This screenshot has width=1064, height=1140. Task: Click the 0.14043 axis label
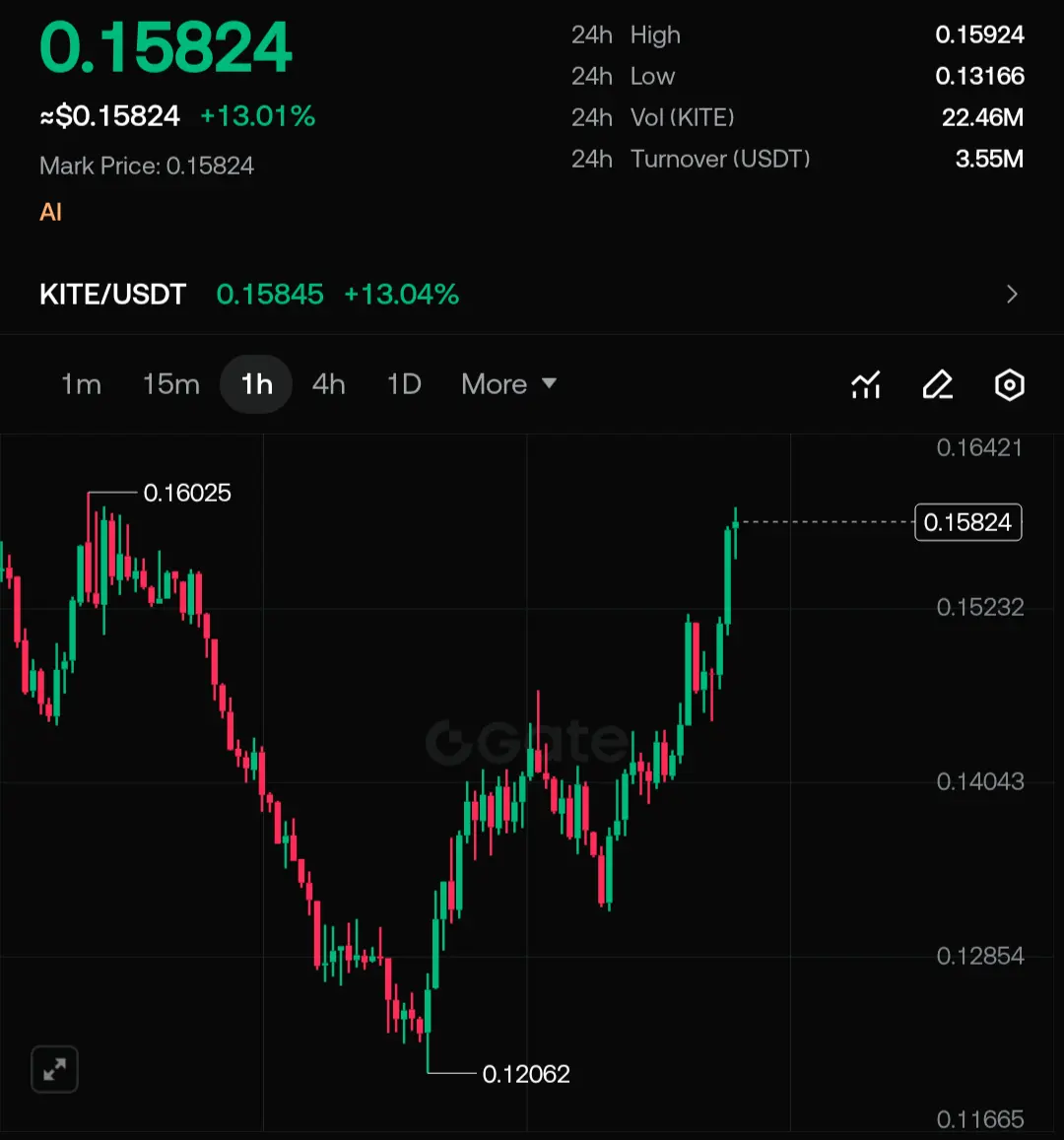(x=979, y=781)
